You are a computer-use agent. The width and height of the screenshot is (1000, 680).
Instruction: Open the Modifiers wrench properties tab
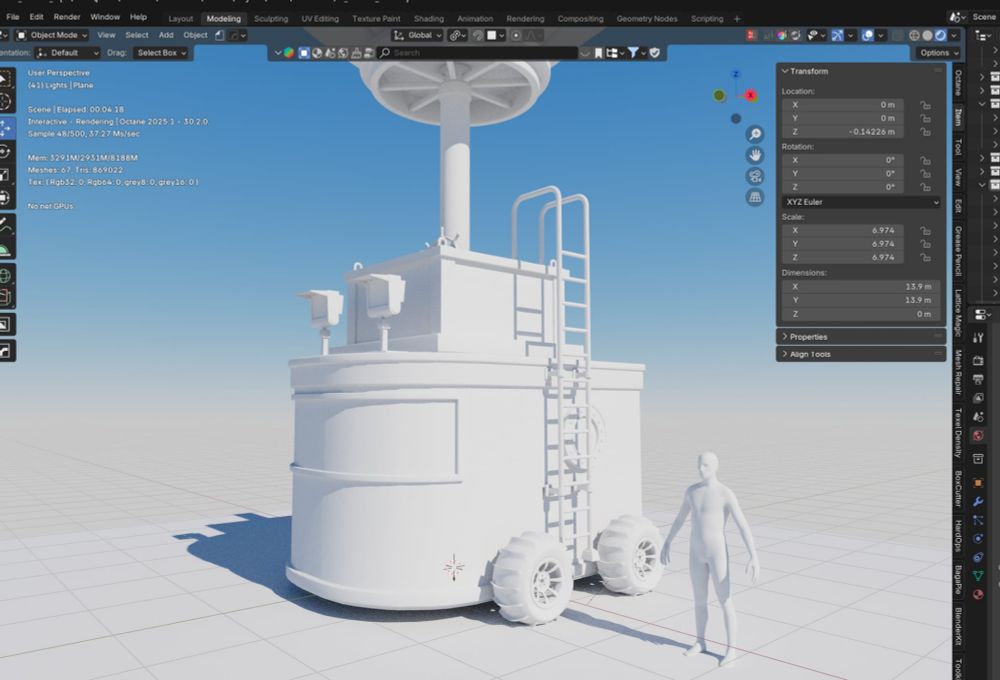tap(978, 502)
